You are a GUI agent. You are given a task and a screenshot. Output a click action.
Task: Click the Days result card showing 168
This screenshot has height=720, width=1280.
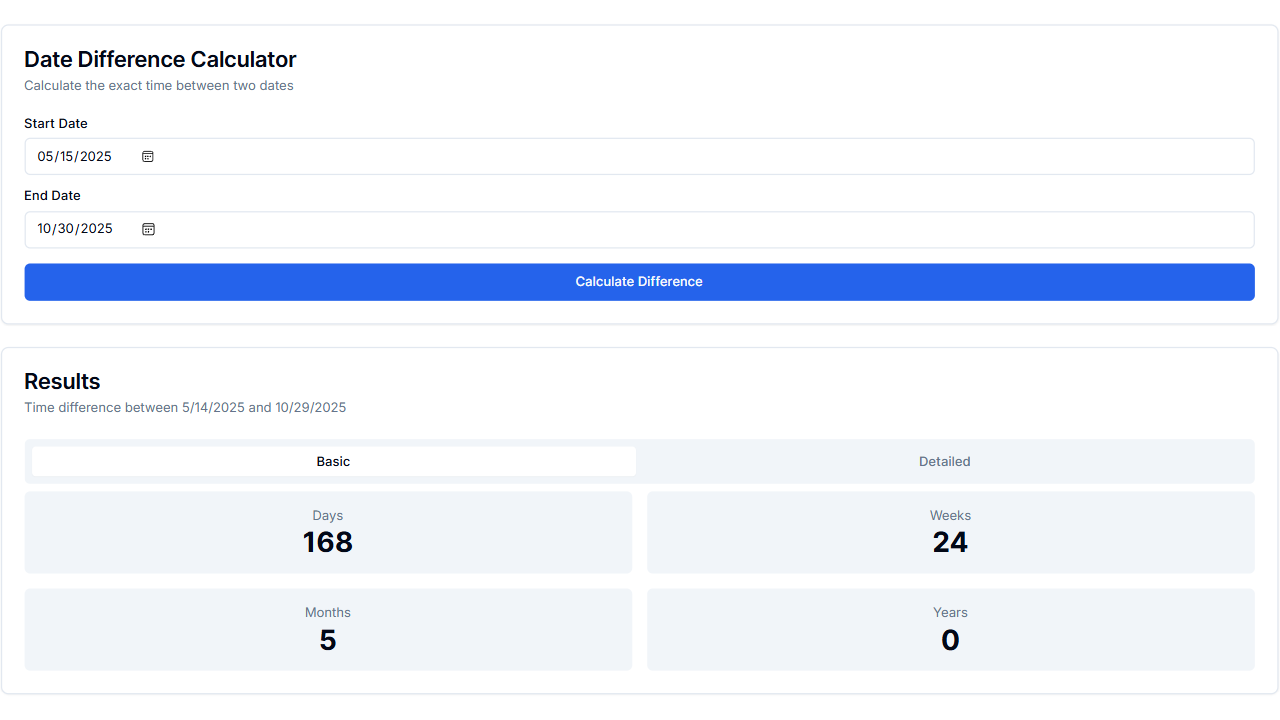[328, 531]
